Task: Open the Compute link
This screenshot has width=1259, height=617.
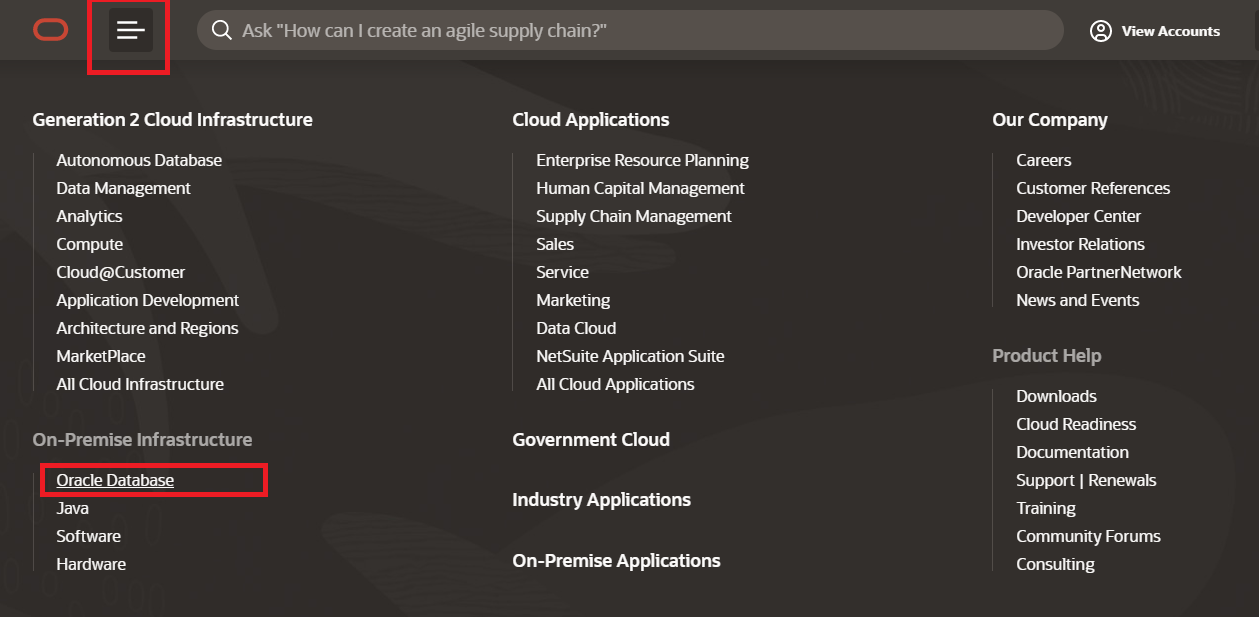Action: [x=89, y=244]
